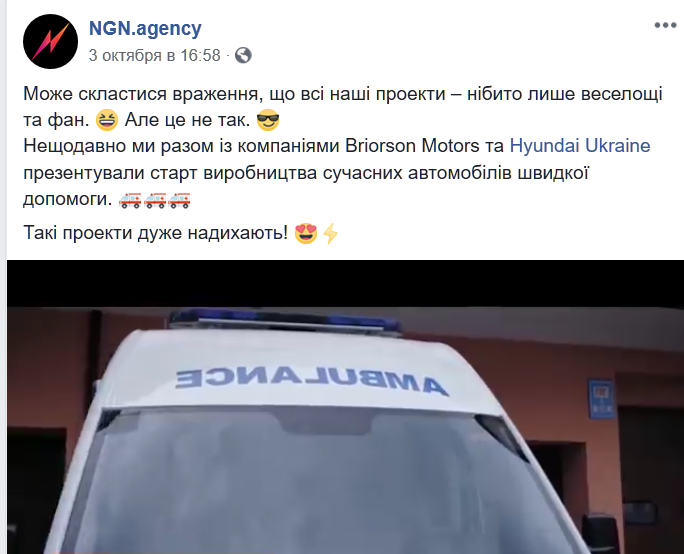Open the Hyundai Ukraine page link

pyautogui.click(x=580, y=146)
